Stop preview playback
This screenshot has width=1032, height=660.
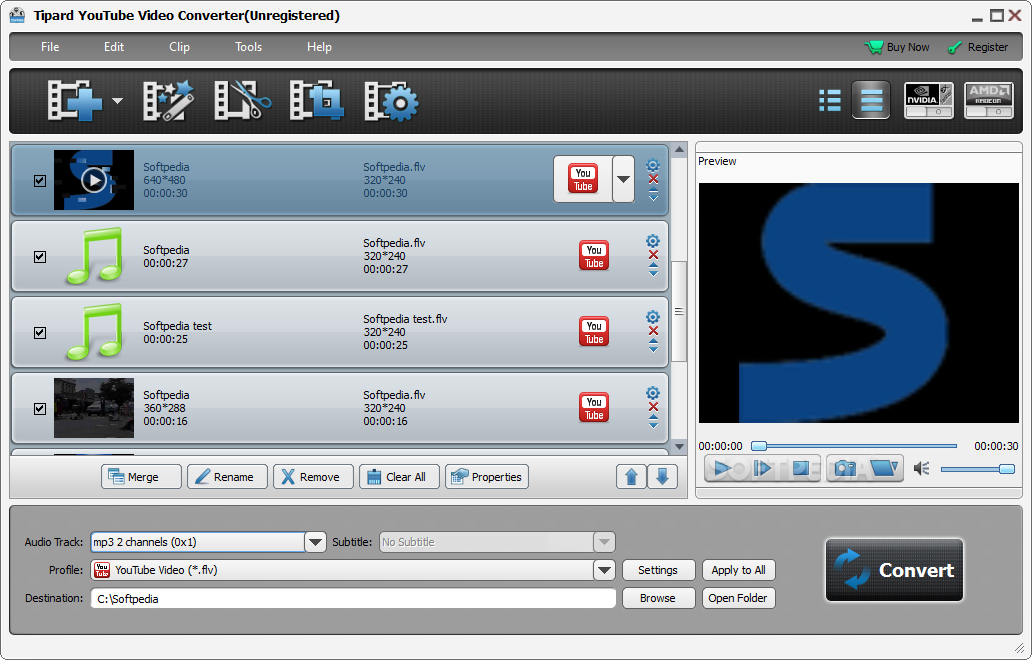(x=802, y=469)
